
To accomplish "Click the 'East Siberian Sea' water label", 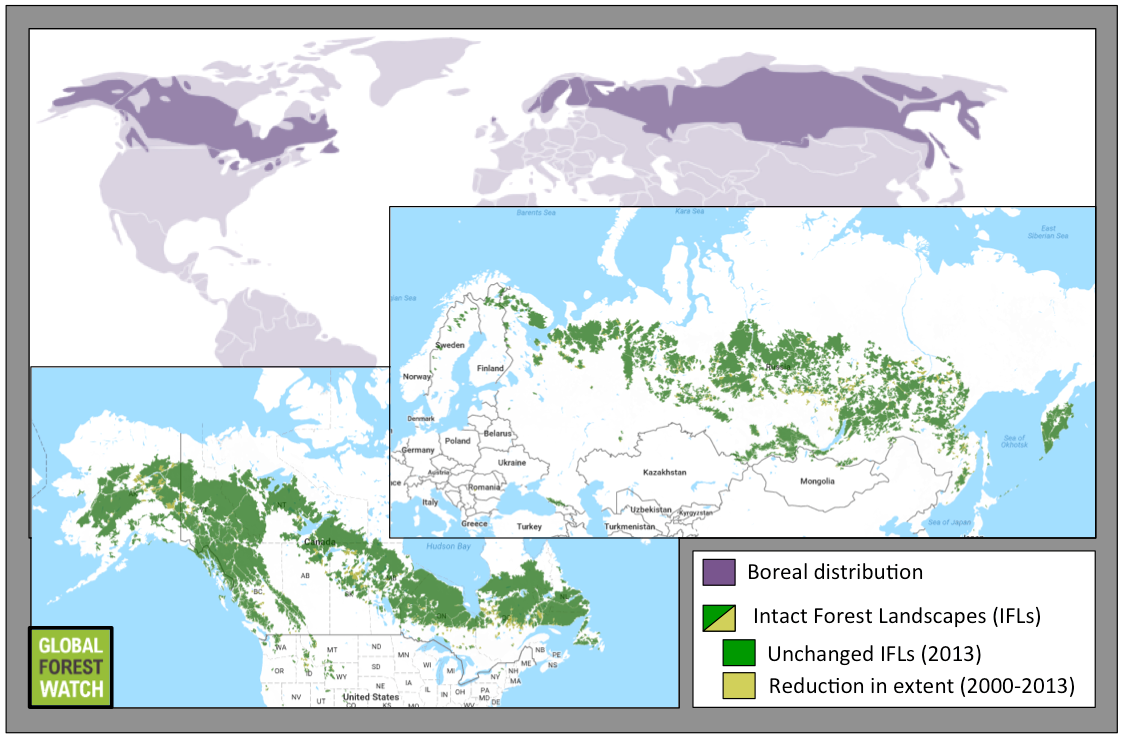I will pyautogui.click(x=1048, y=232).
